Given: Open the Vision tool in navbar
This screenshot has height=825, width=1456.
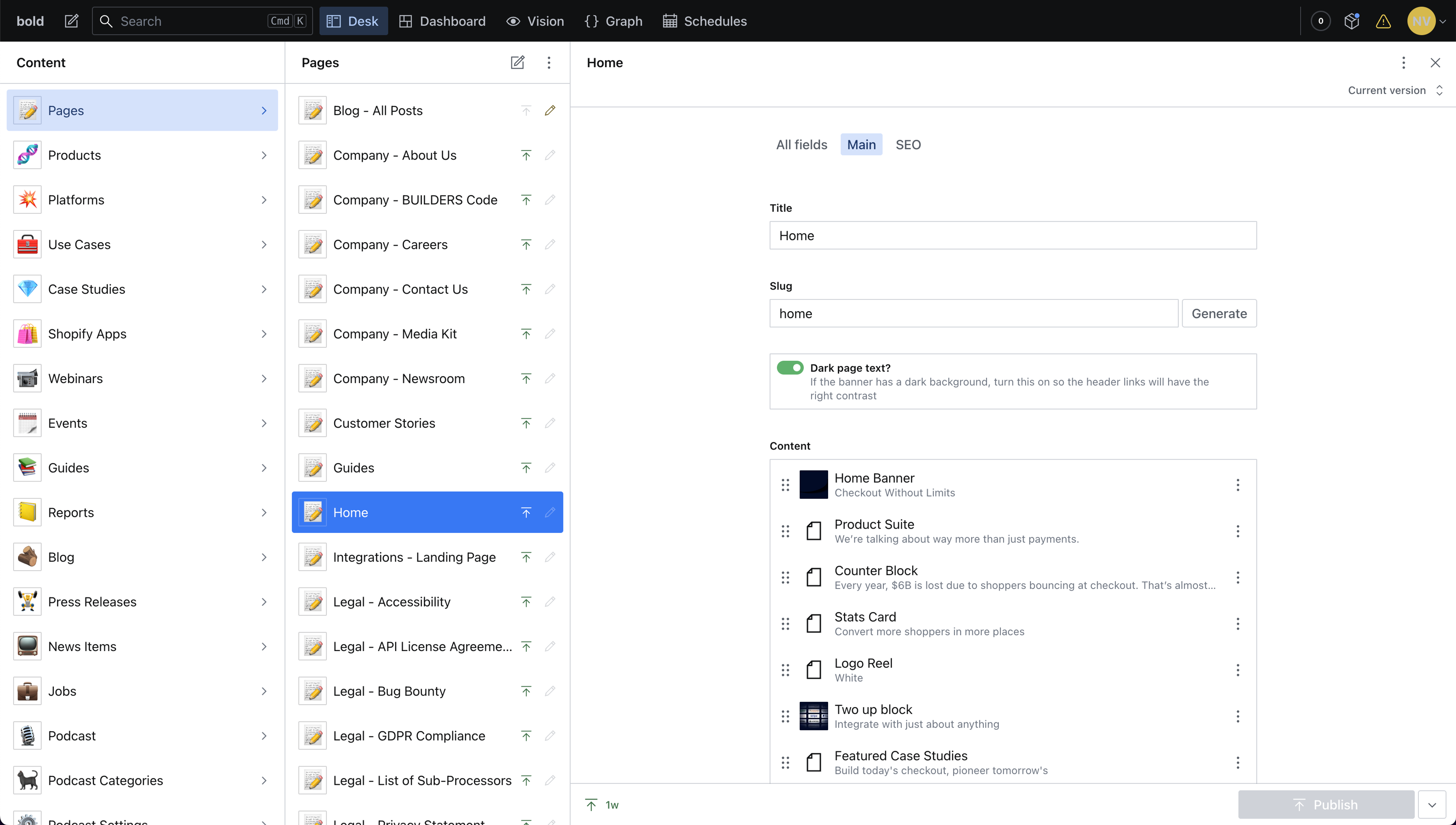Looking at the screenshot, I should pos(535,21).
